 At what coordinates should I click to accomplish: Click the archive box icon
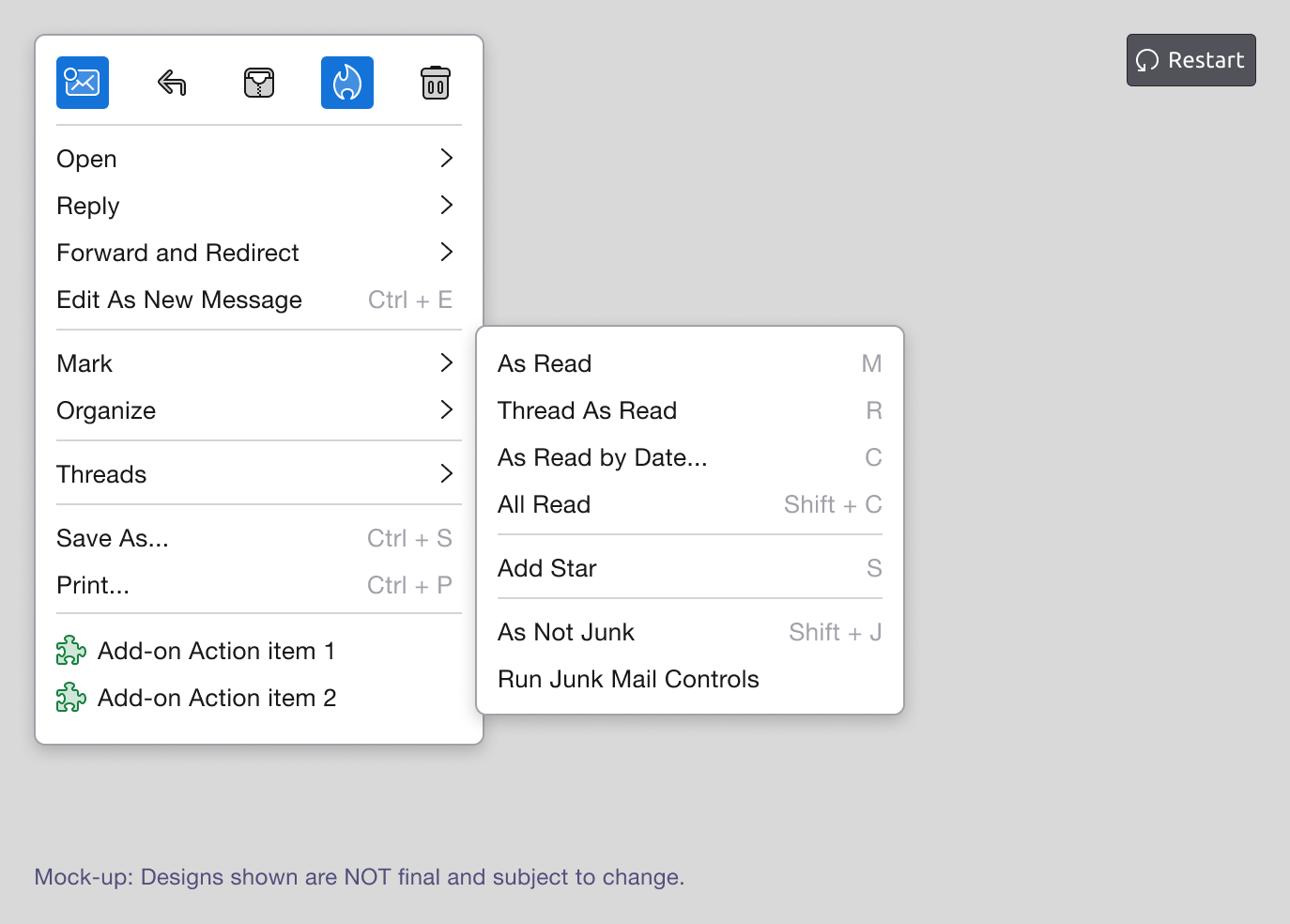(259, 83)
